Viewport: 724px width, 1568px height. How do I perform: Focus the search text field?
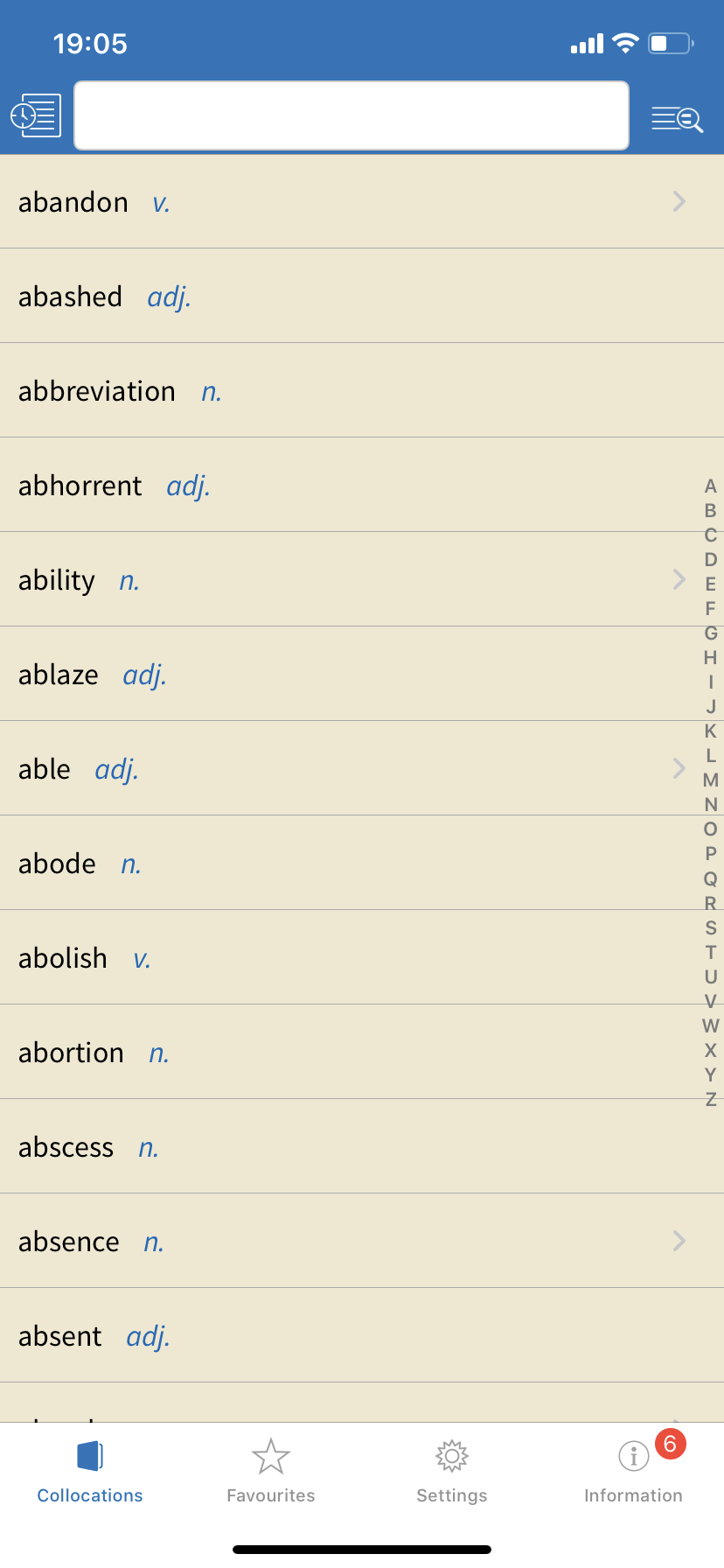(352, 115)
